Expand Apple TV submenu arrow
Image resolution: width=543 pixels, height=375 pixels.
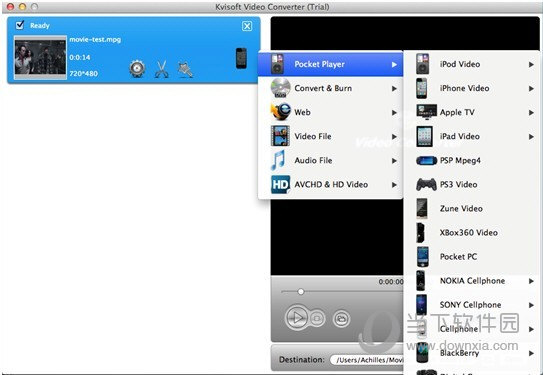(x=531, y=113)
